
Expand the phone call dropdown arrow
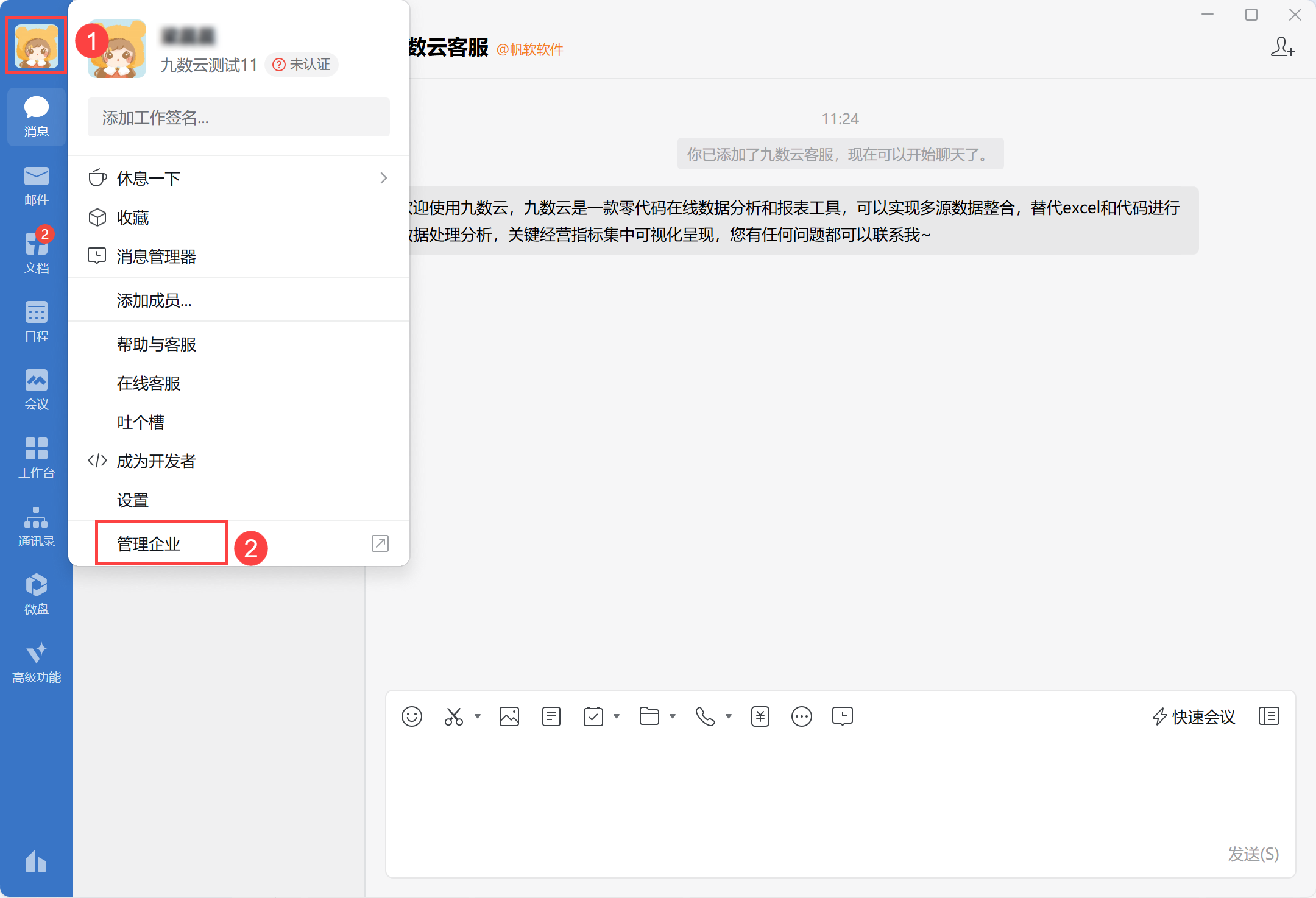click(x=729, y=716)
